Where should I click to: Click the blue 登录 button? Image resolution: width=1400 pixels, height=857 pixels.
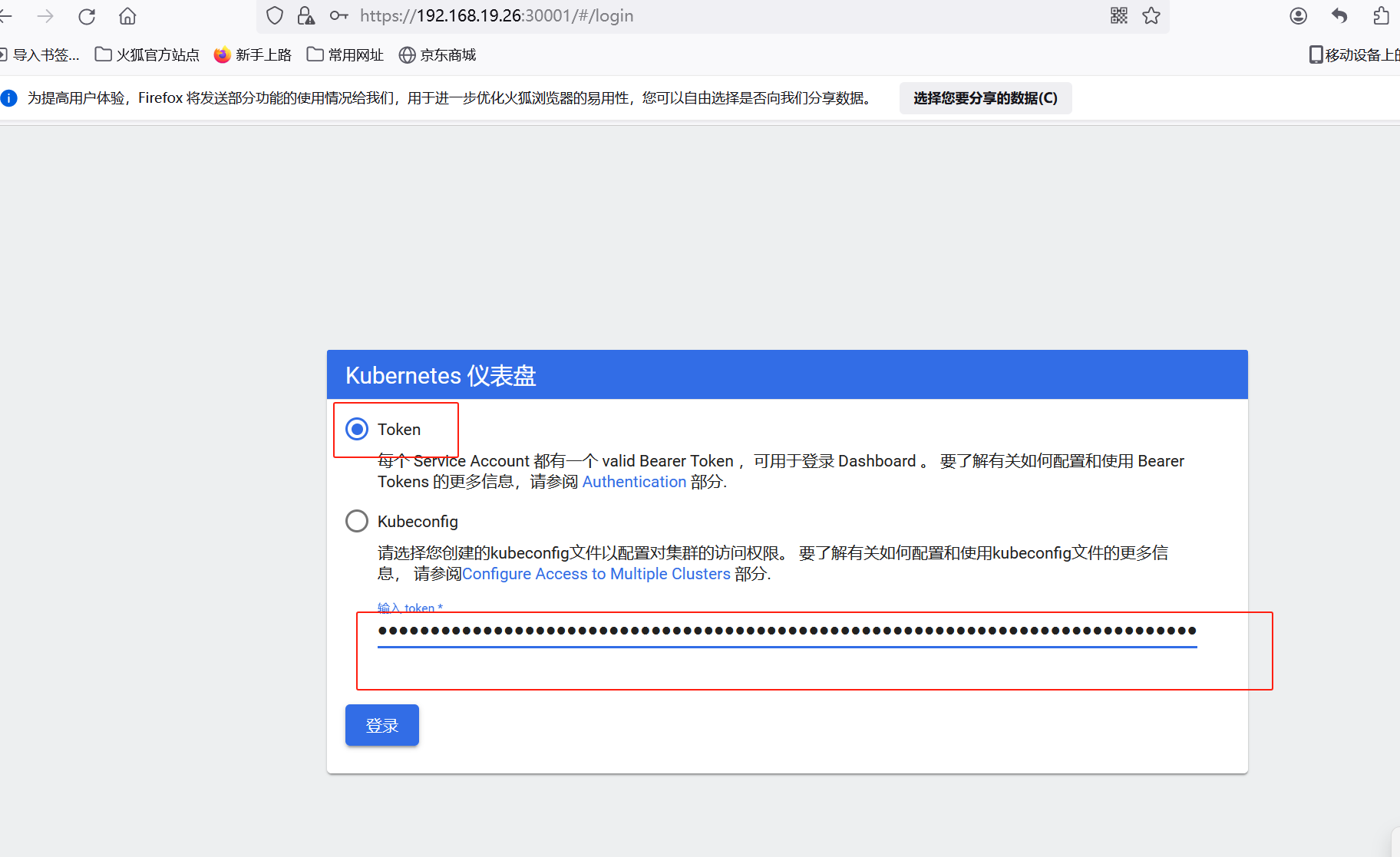[x=382, y=725]
